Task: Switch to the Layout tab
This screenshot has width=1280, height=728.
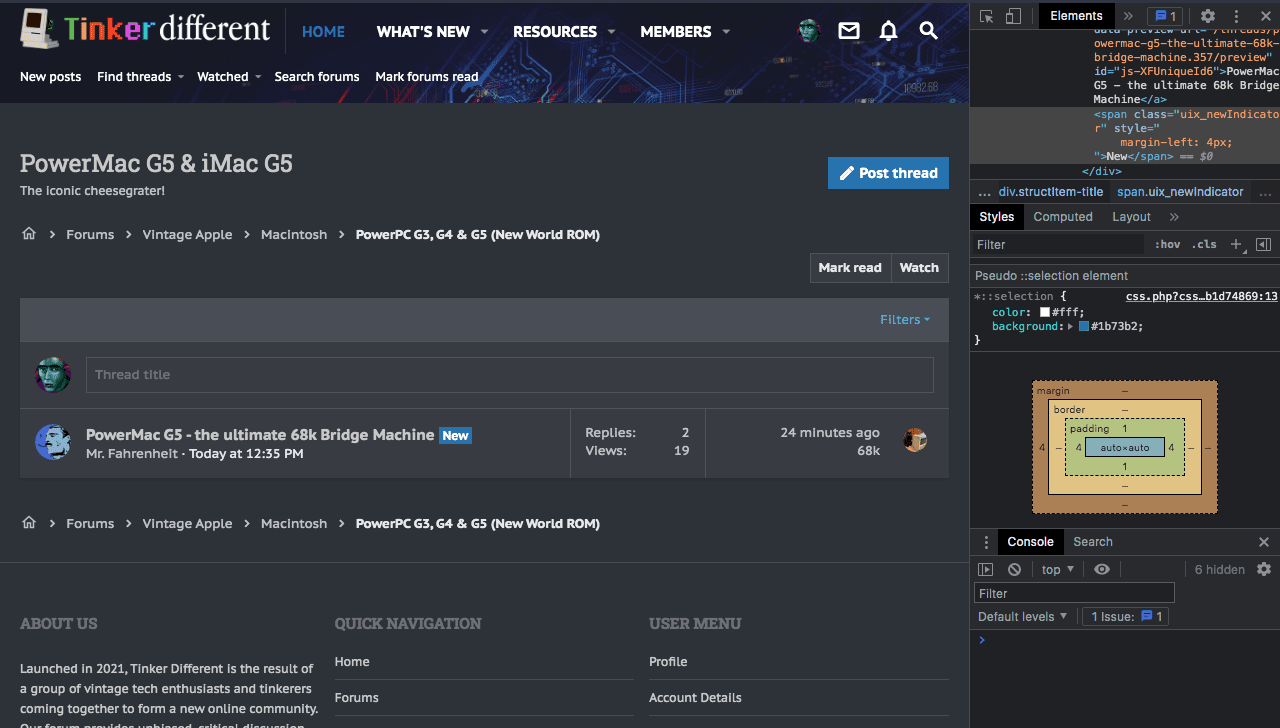Action: point(1131,217)
